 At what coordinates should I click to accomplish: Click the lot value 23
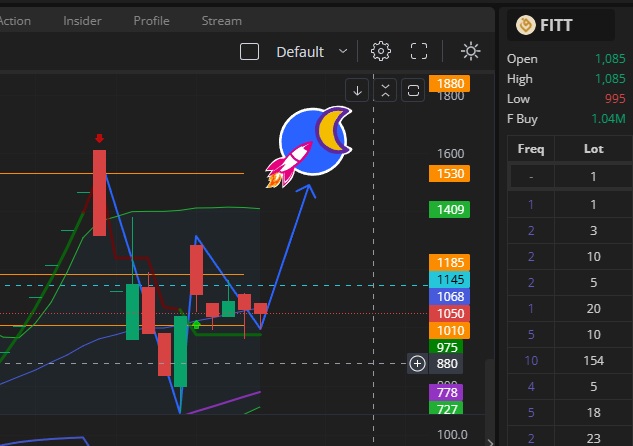[593, 438]
